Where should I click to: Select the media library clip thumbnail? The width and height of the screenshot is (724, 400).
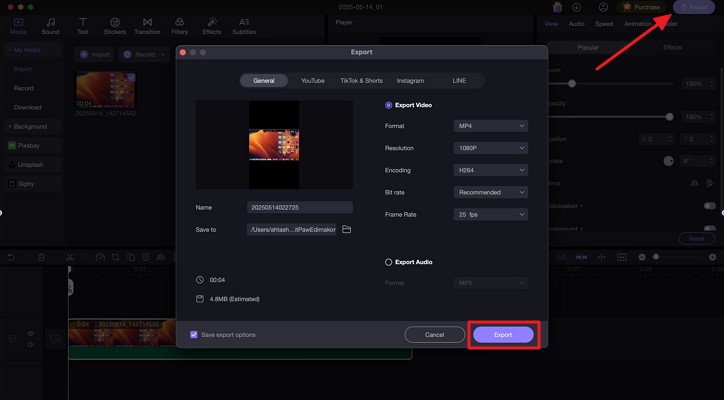106,90
